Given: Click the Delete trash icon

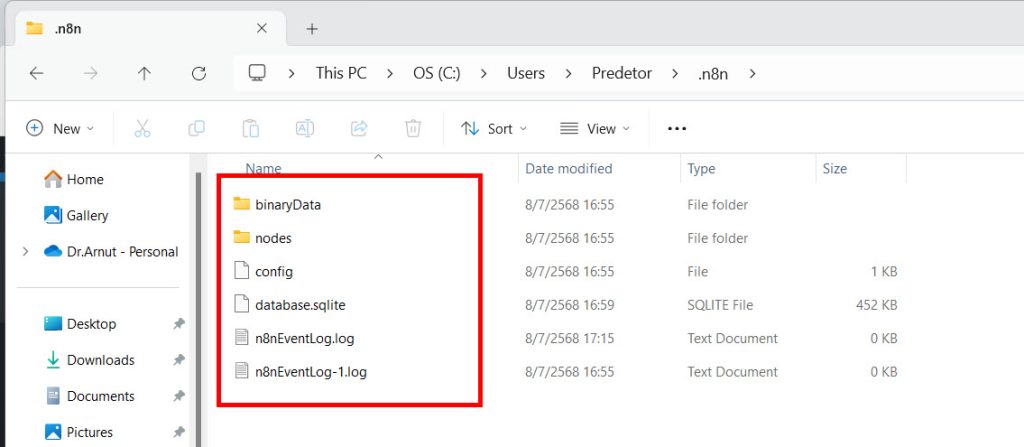Looking at the screenshot, I should click(413, 129).
